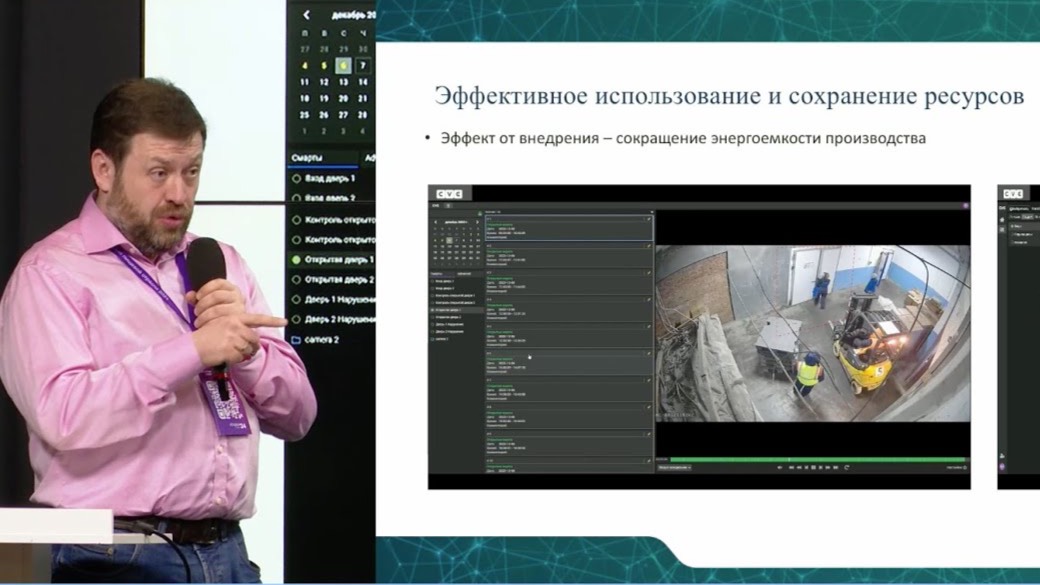Screen dimensions: 1040x585
Task: Click the pencil edit icon of event #9
Action: click(x=649, y=434)
